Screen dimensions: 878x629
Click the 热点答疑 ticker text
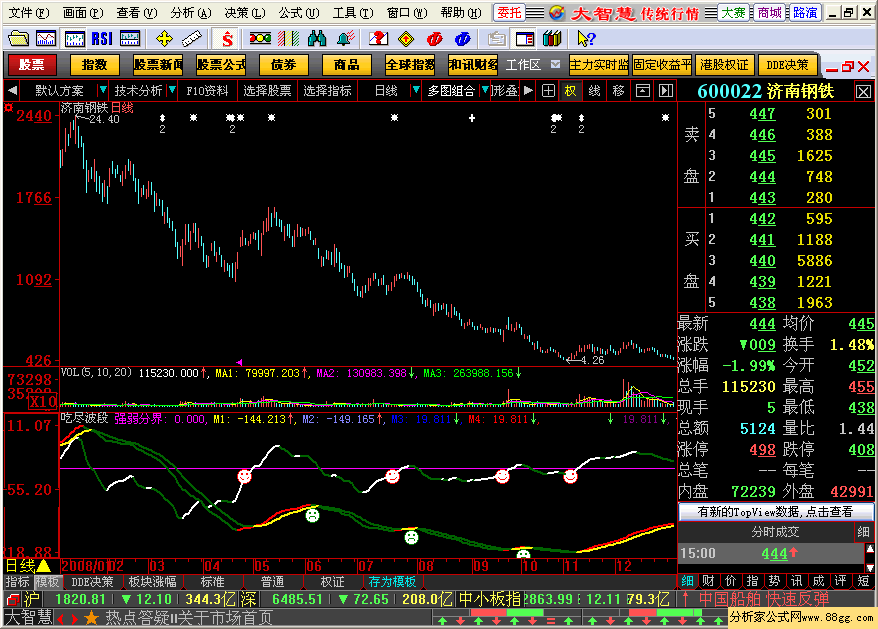tap(140, 618)
